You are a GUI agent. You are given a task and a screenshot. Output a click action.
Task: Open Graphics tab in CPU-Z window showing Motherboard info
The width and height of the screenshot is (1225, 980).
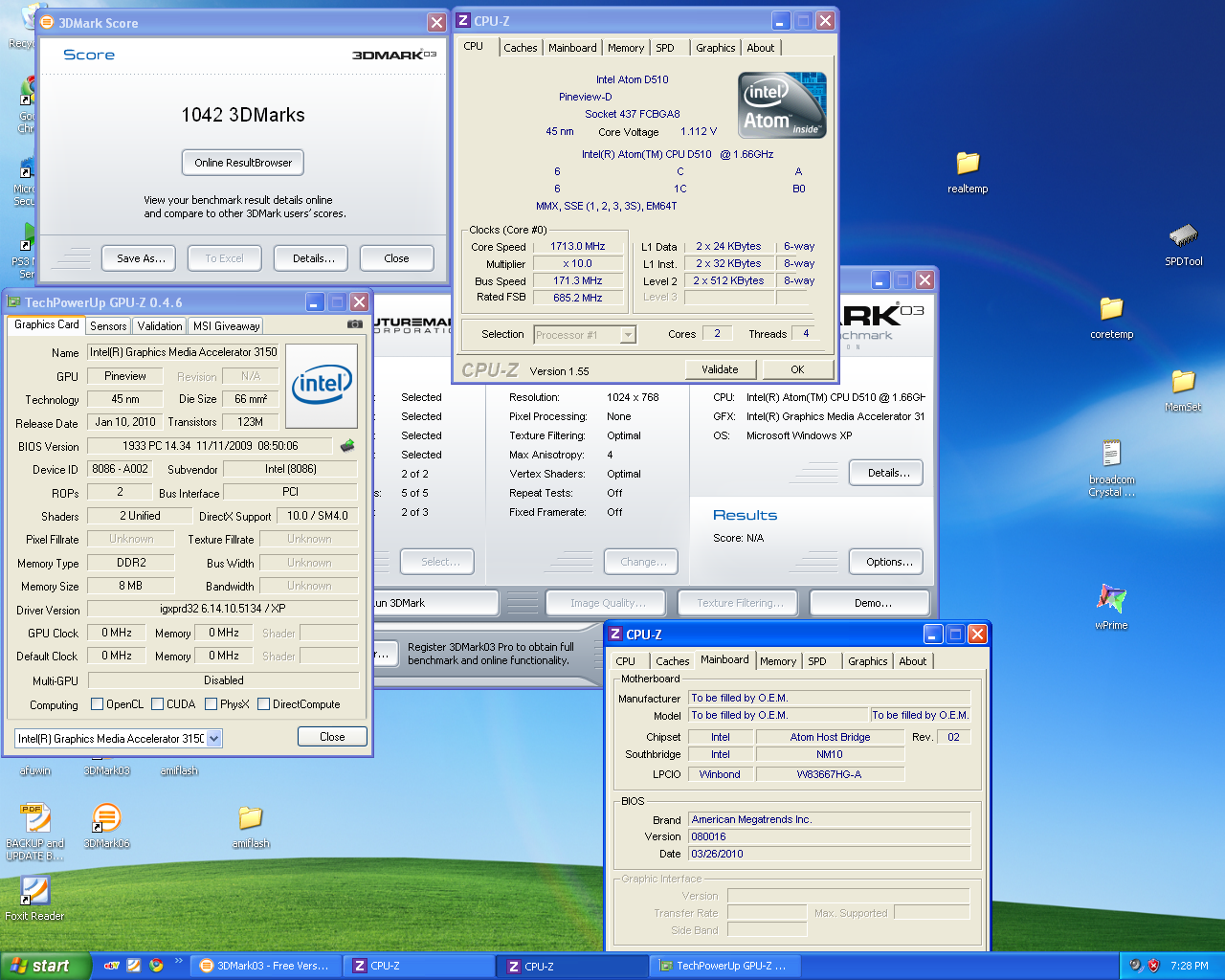pyautogui.click(x=868, y=661)
